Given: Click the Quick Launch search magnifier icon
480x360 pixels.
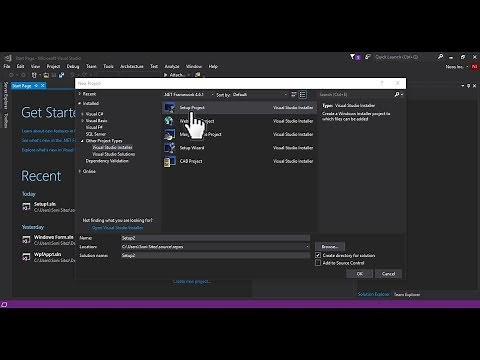Looking at the screenshot, I should coord(440,57).
